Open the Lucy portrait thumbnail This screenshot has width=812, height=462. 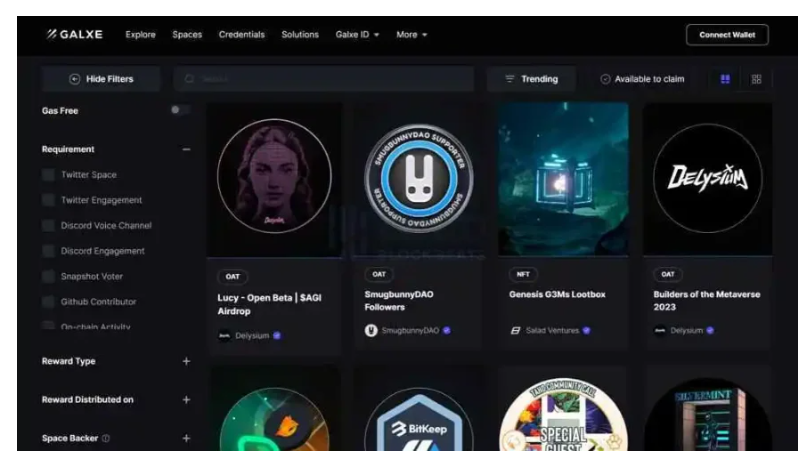[x=274, y=176]
